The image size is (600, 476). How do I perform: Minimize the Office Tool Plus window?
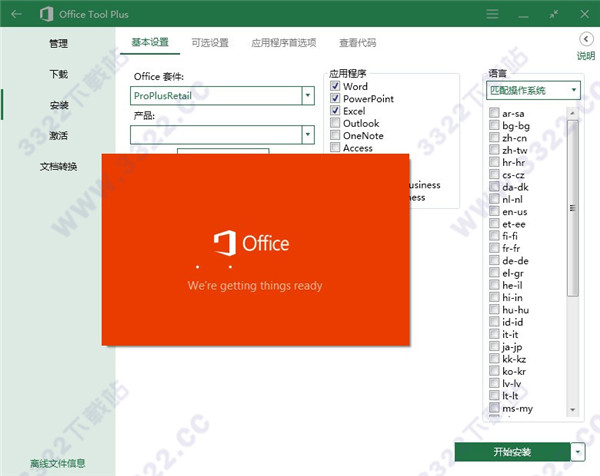(x=523, y=16)
